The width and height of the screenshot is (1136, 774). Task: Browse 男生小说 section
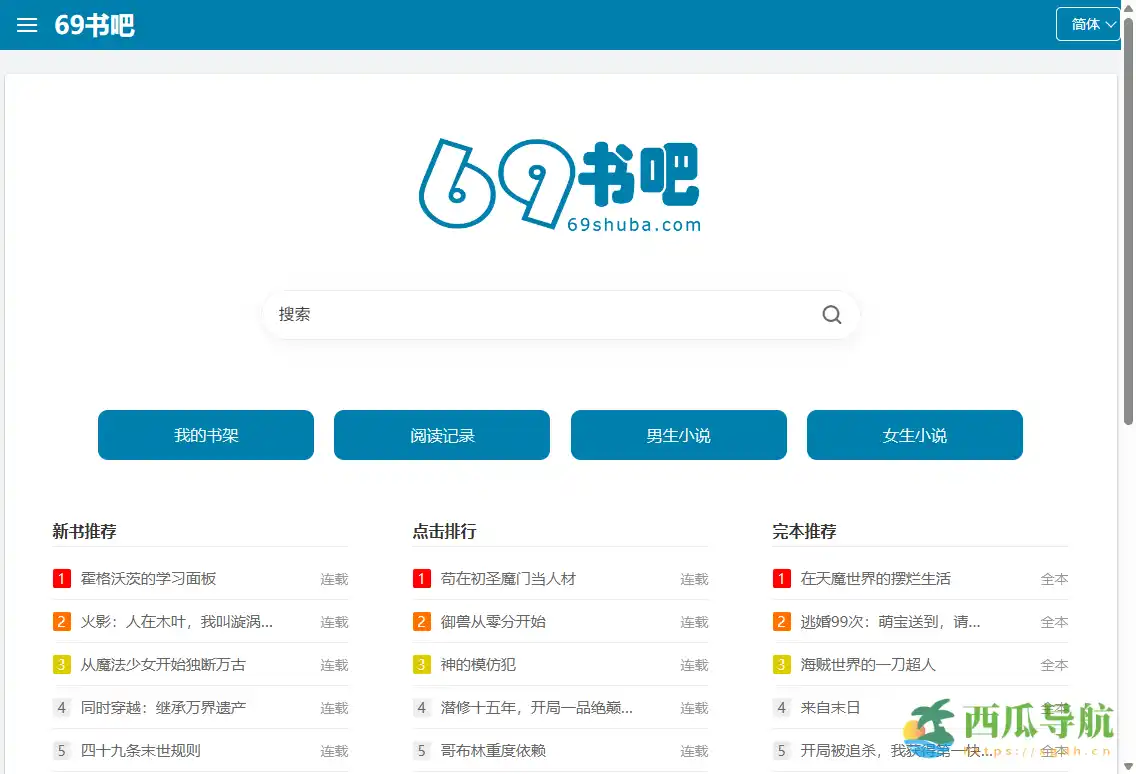click(x=678, y=435)
